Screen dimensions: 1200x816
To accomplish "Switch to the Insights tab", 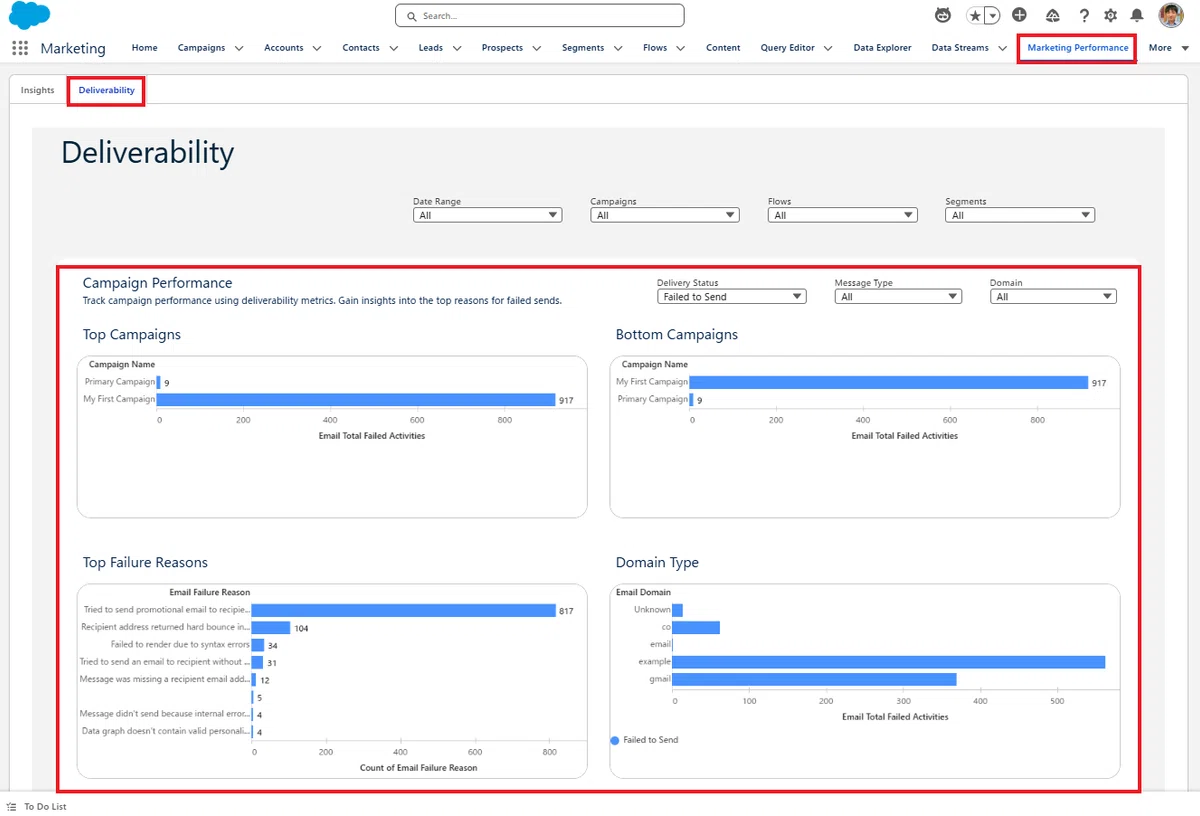I will 38,90.
